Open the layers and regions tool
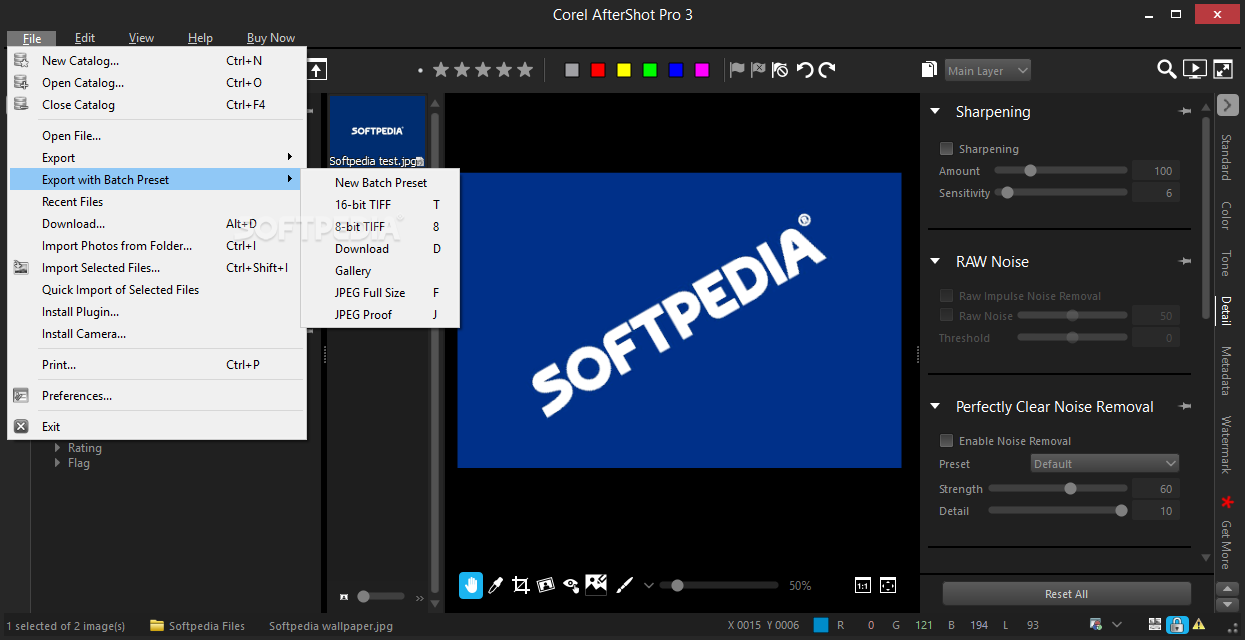Screen dimensions: 1245x640 [597, 584]
